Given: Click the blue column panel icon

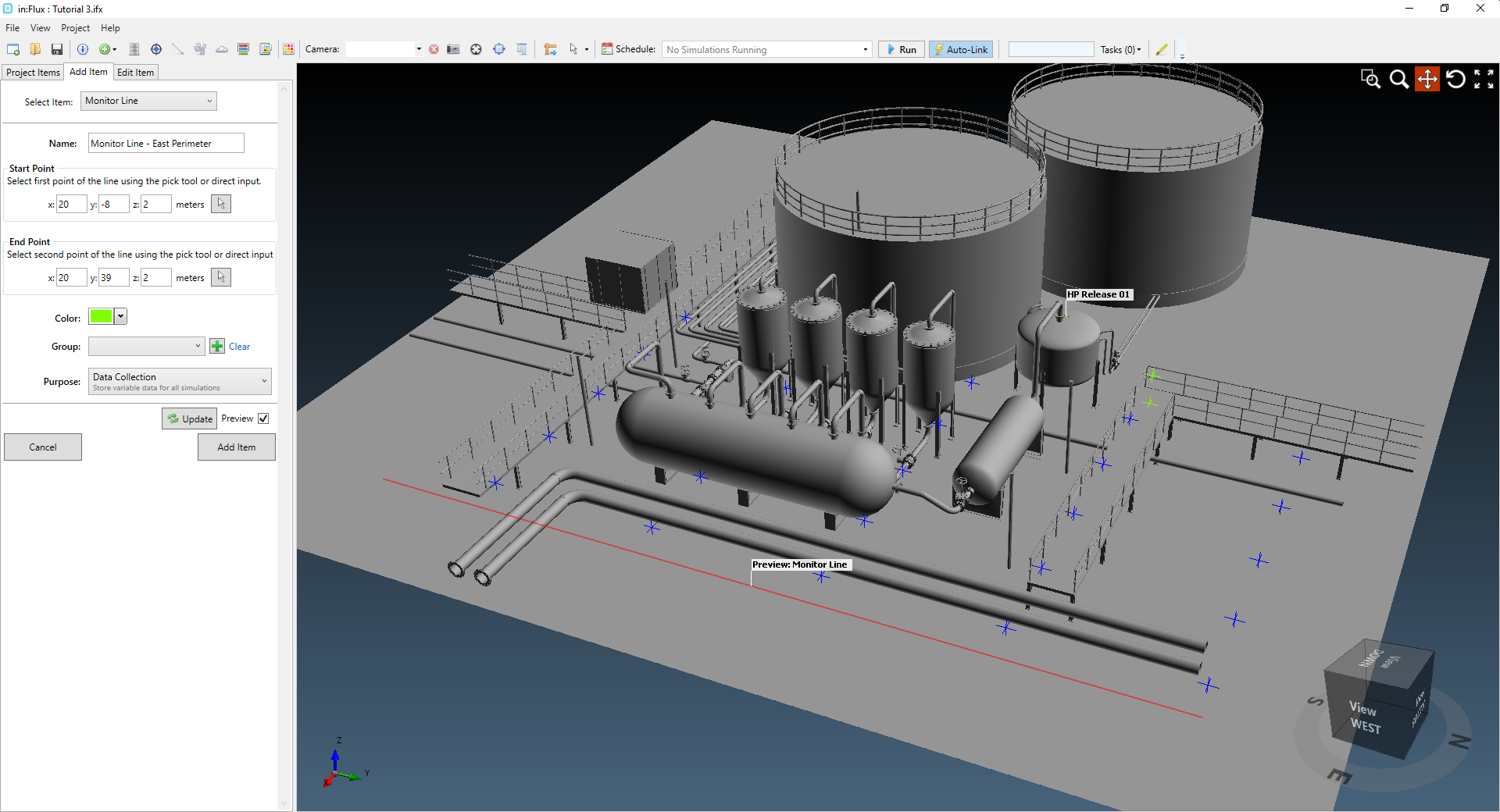Looking at the screenshot, I should (x=522, y=49).
